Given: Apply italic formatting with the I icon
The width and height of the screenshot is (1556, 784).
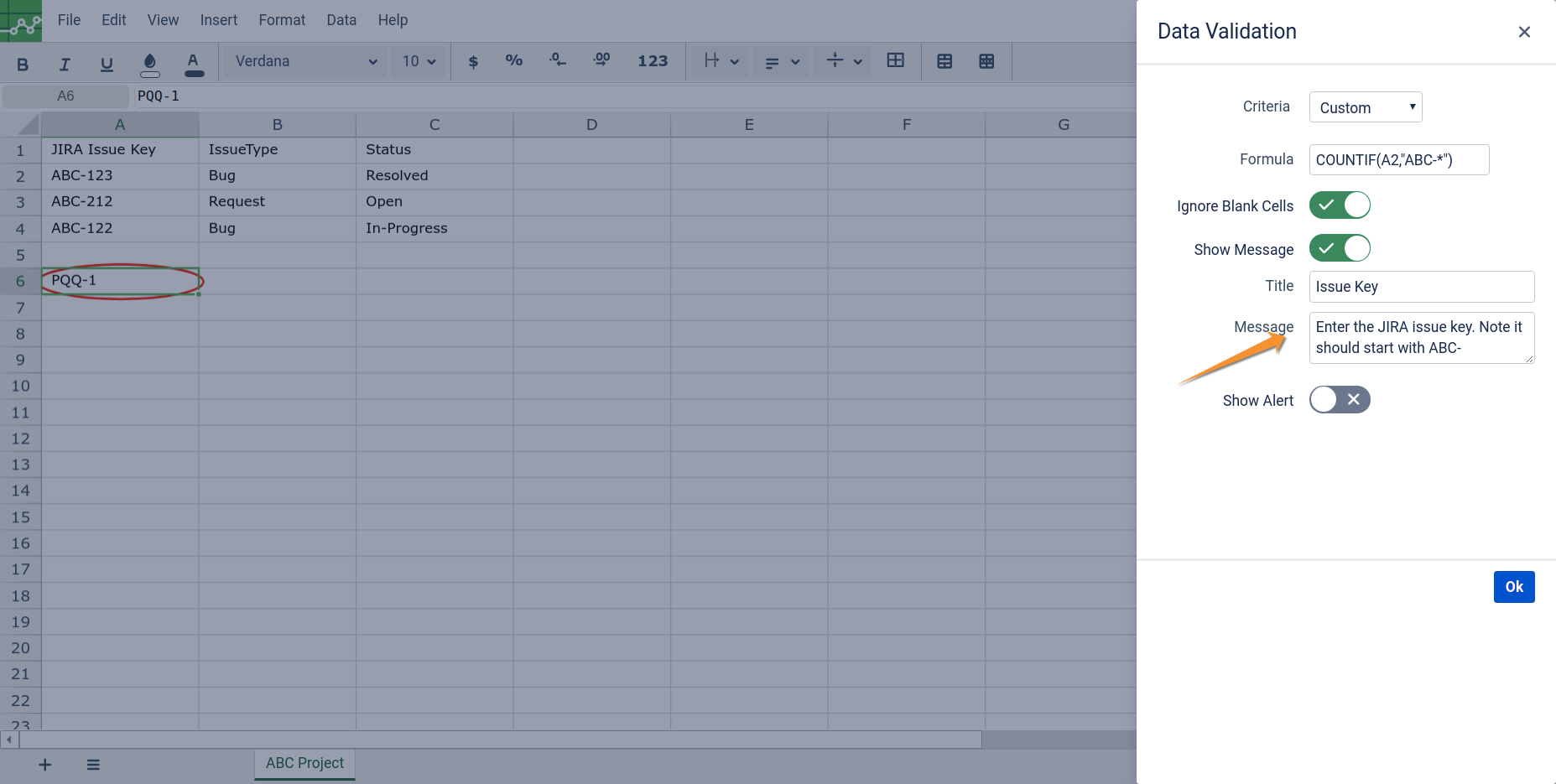Looking at the screenshot, I should 65,63.
